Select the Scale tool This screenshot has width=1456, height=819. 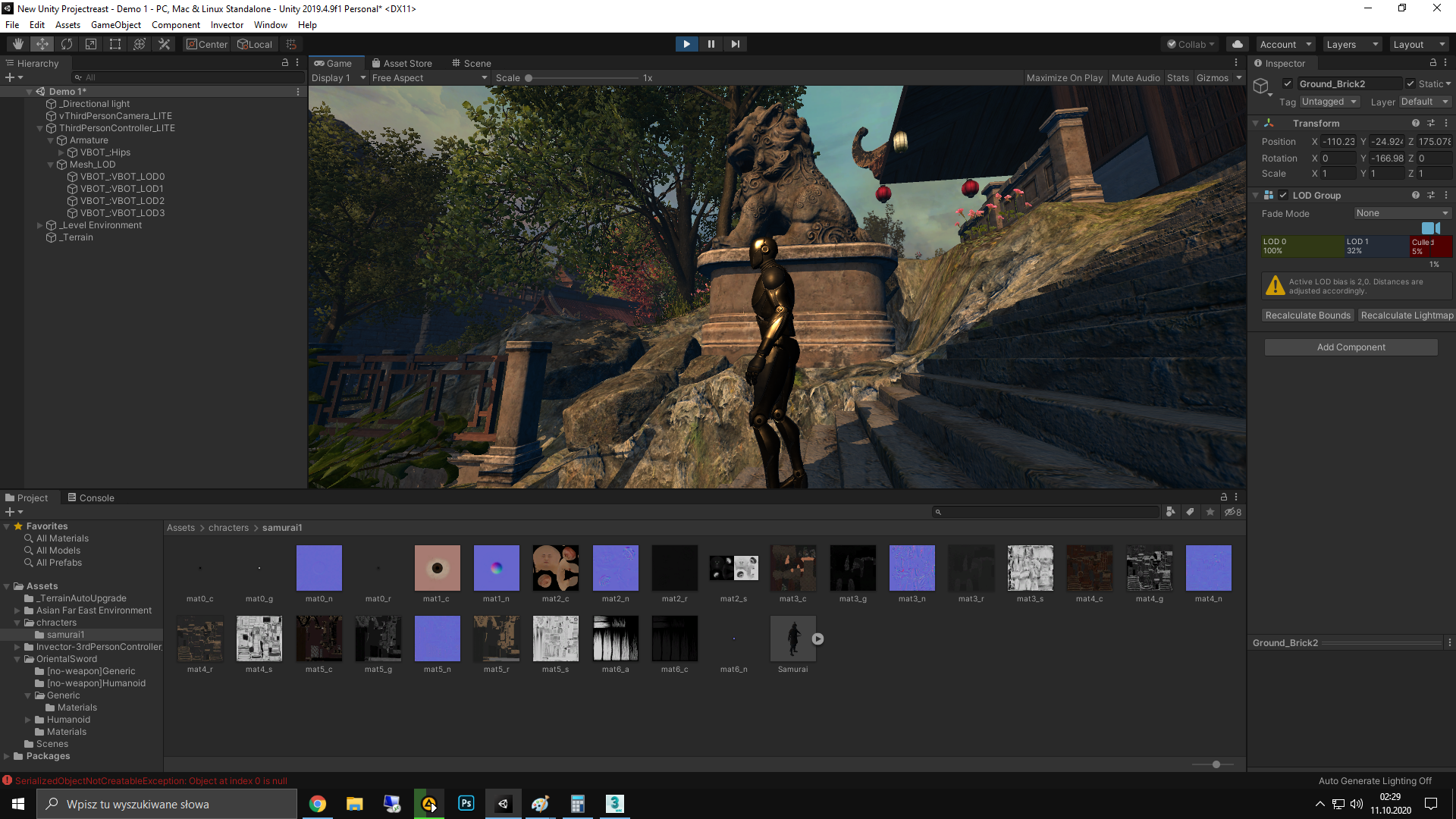point(91,44)
